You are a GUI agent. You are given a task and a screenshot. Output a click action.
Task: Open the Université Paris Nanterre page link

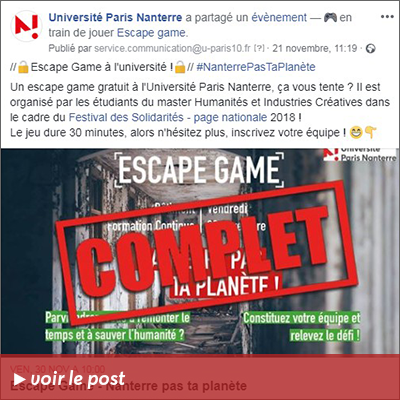point(115,17)
